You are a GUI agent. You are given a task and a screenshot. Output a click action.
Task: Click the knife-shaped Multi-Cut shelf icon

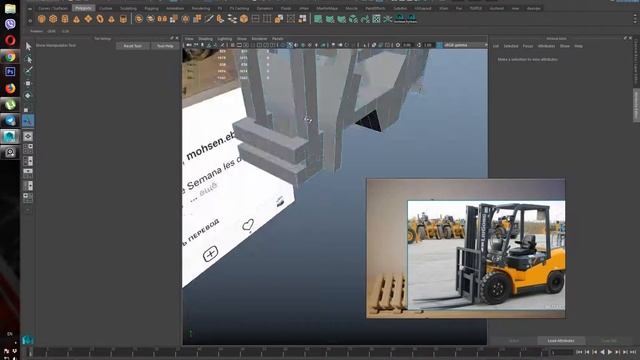pyautogui.click(x=209, y=19)
